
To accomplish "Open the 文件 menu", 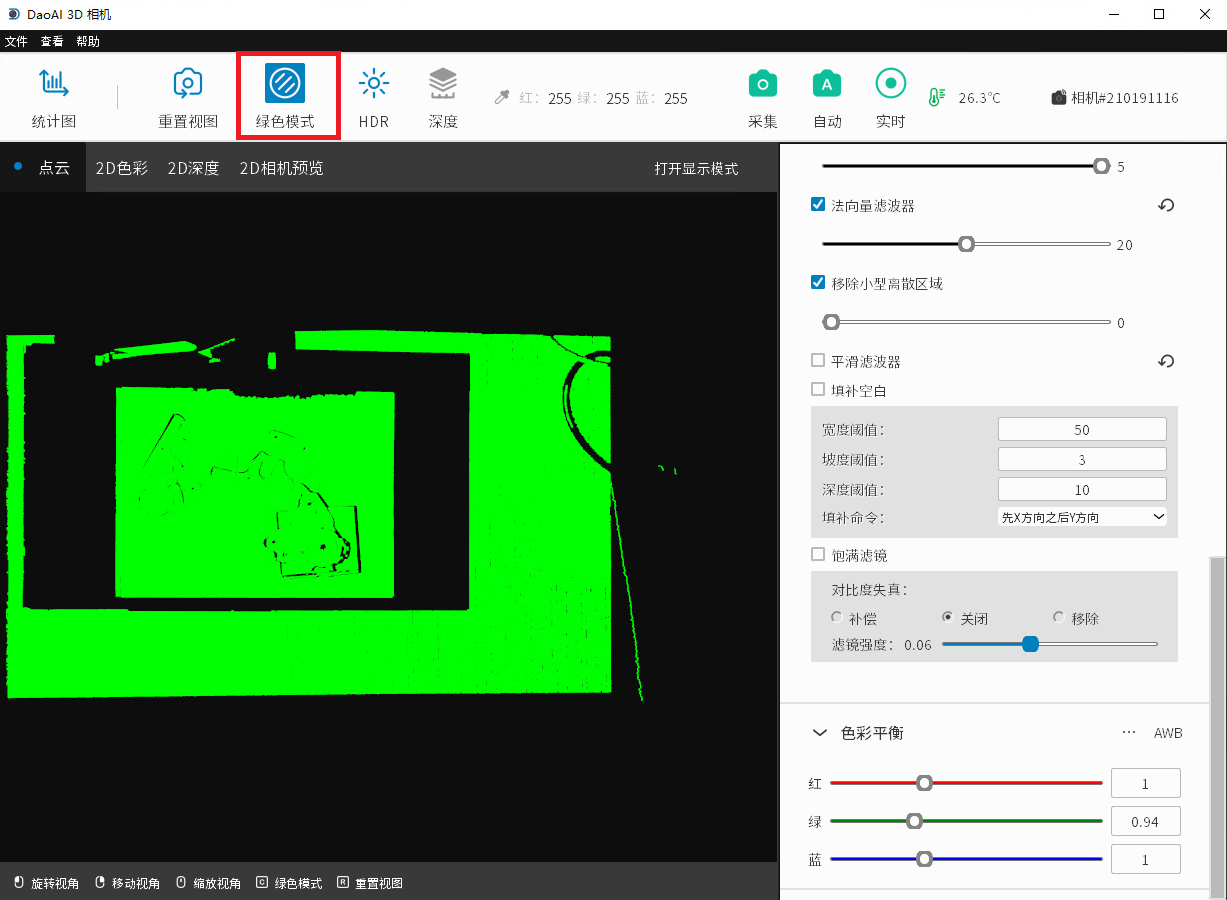I will [x=16, y=41].
